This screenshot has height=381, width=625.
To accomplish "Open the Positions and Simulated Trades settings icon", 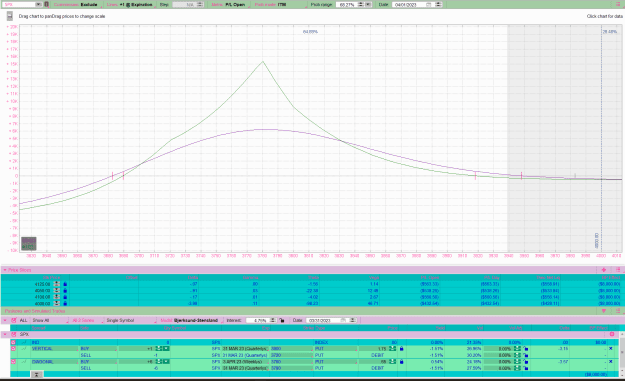I will coord(618,311).
